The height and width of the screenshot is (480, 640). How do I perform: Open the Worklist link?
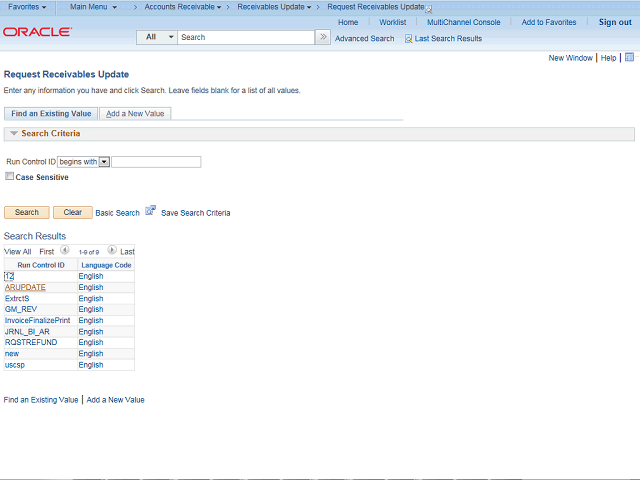[x=393, y=22]
